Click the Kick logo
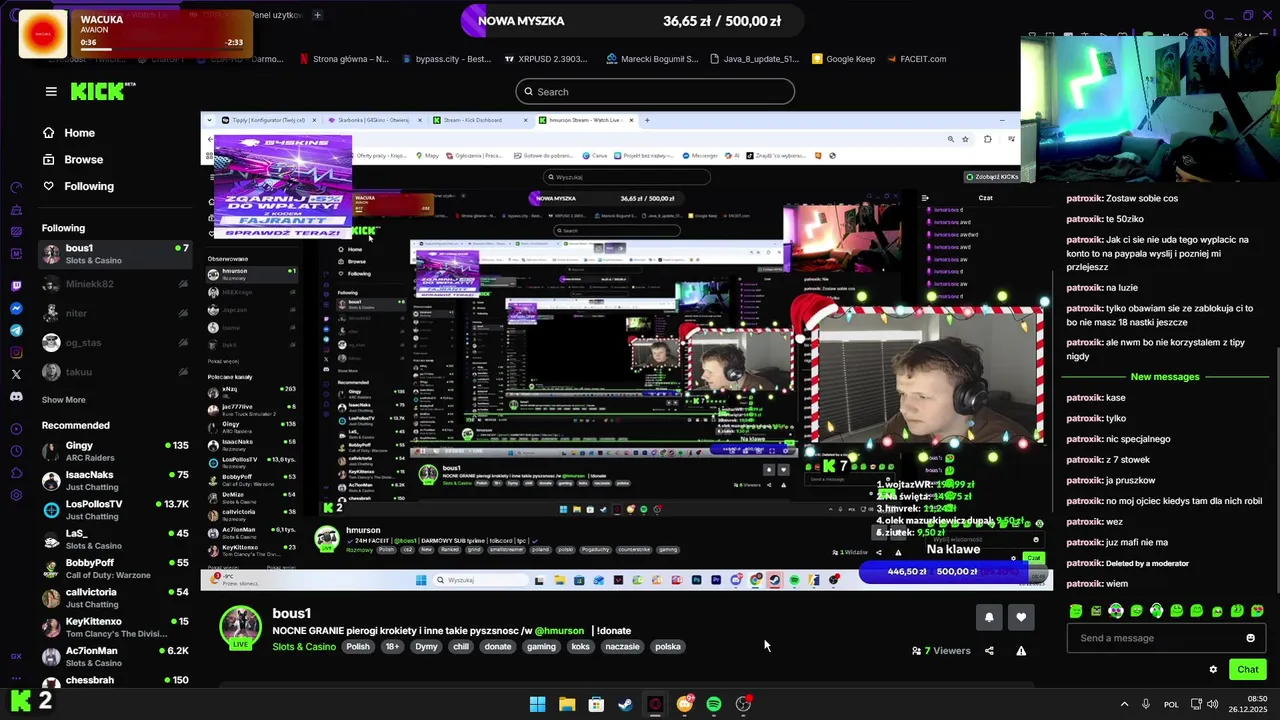Screen dimensions: 1280x720 coord(101,91)
